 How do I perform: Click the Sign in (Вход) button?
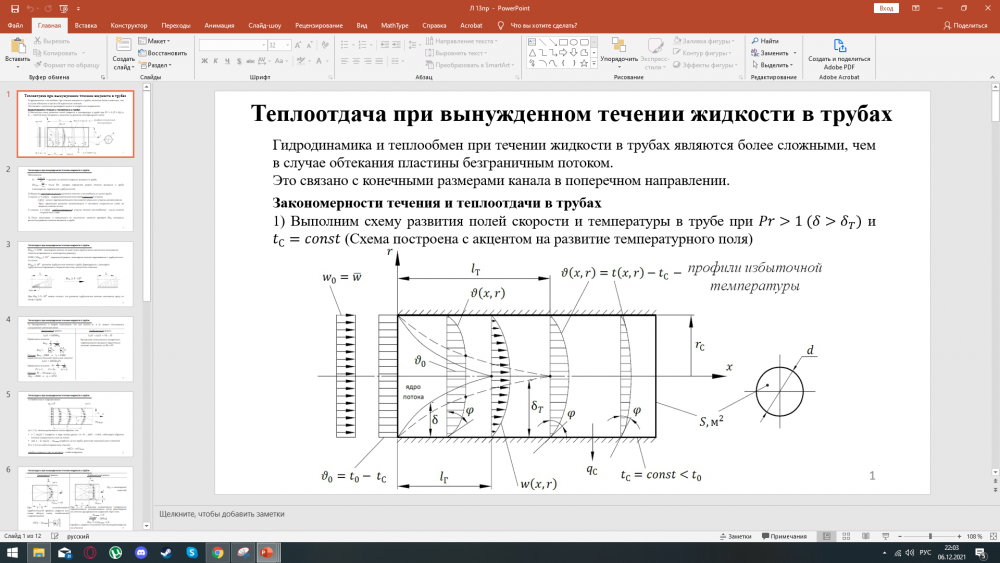[x=886, y=8]
